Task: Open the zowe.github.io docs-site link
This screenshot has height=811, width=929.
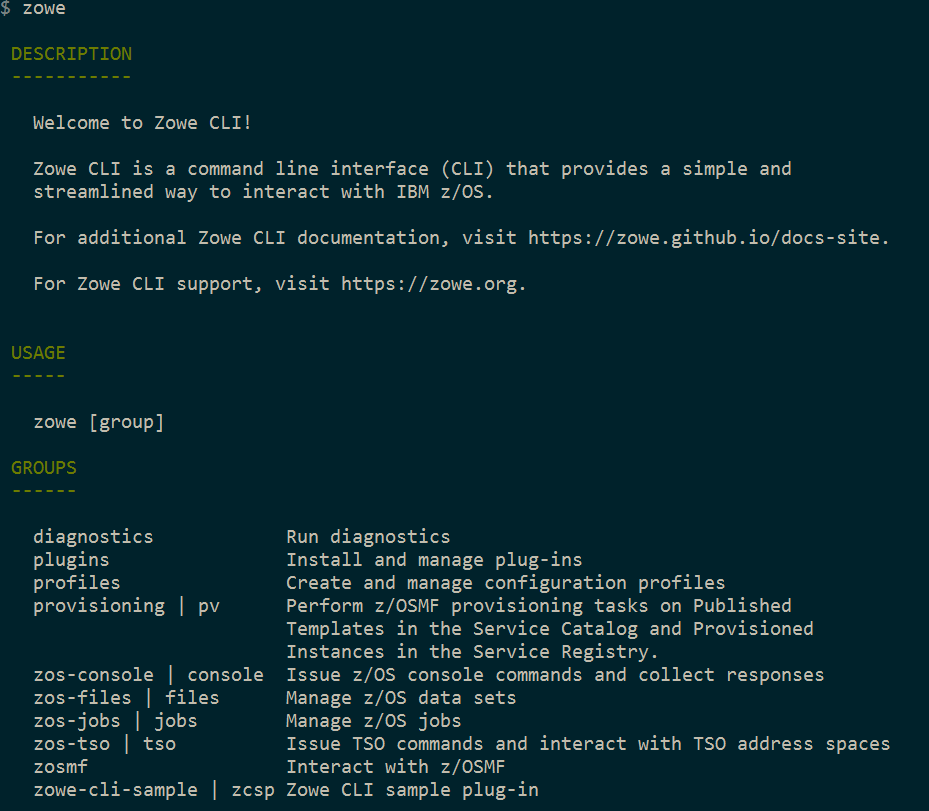Action: [x=708, y=238]
